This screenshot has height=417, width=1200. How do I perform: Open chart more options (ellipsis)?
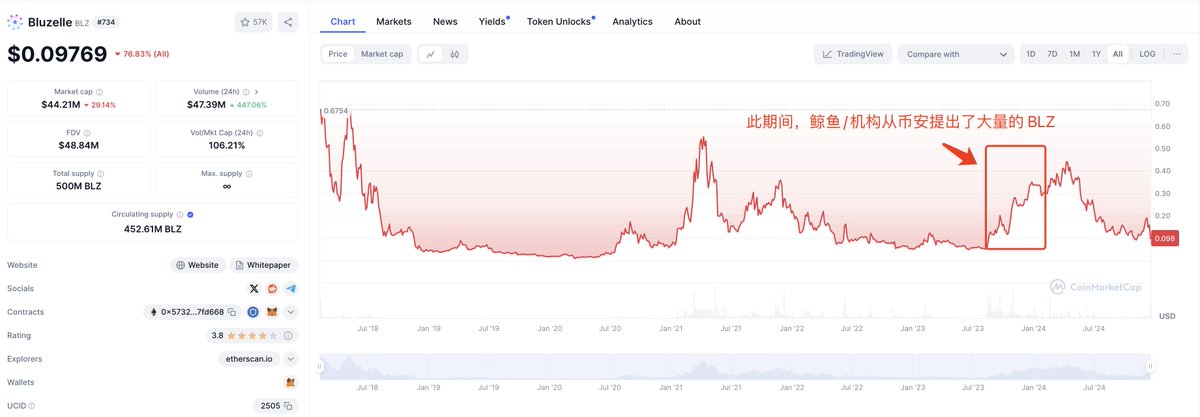point(1177,54)
